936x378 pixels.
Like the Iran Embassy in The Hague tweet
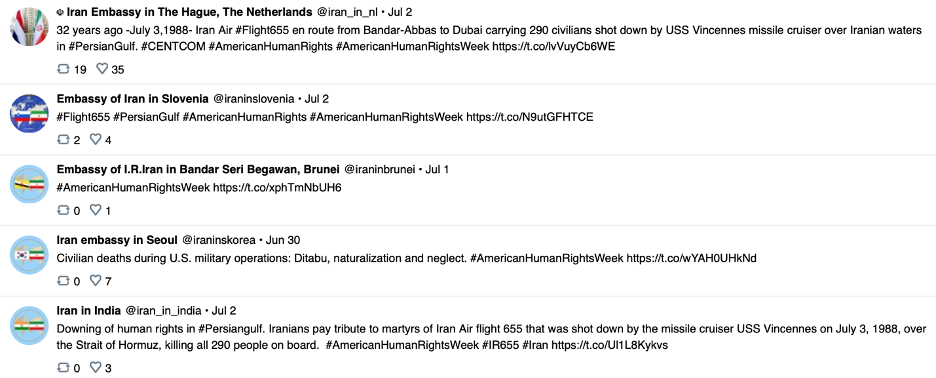(x=102, y=69)
